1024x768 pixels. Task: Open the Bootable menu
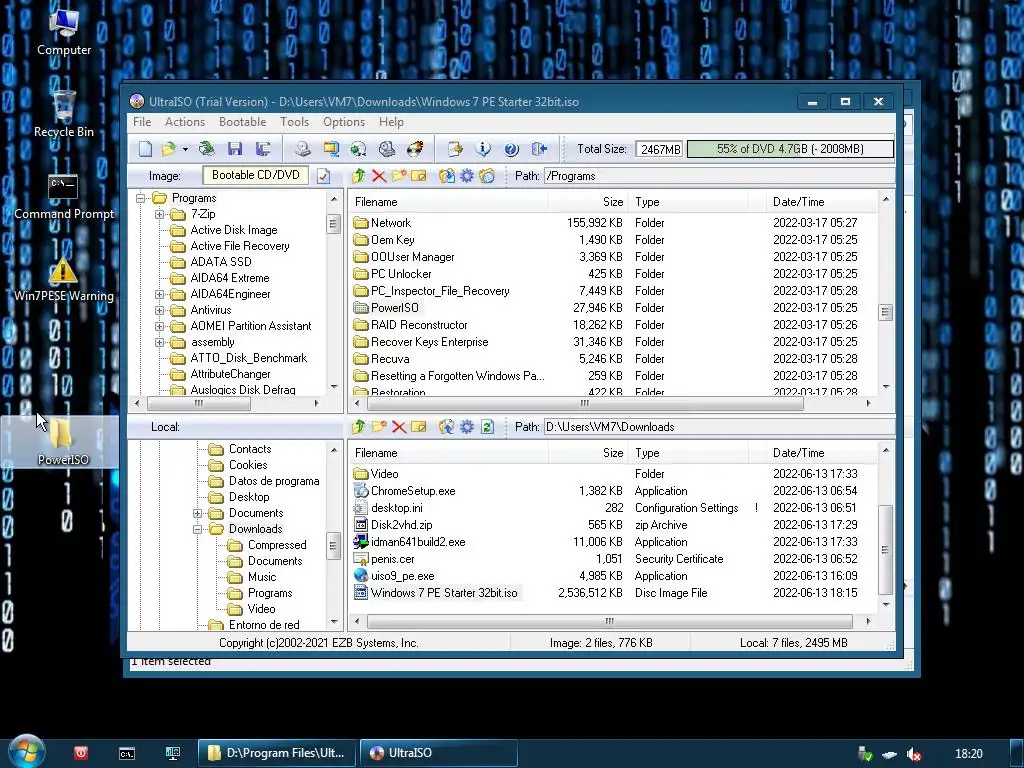(242, 122)
